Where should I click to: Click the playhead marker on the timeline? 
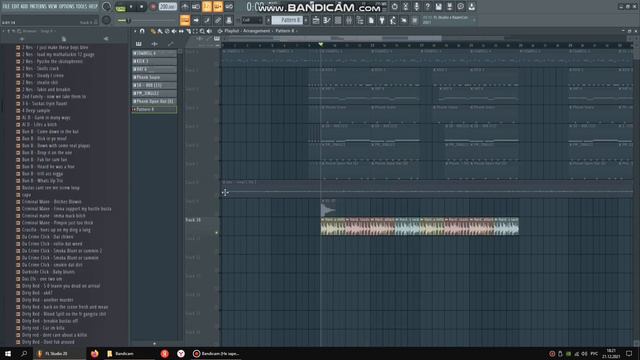pyautogui.click(x=321, y=44)
